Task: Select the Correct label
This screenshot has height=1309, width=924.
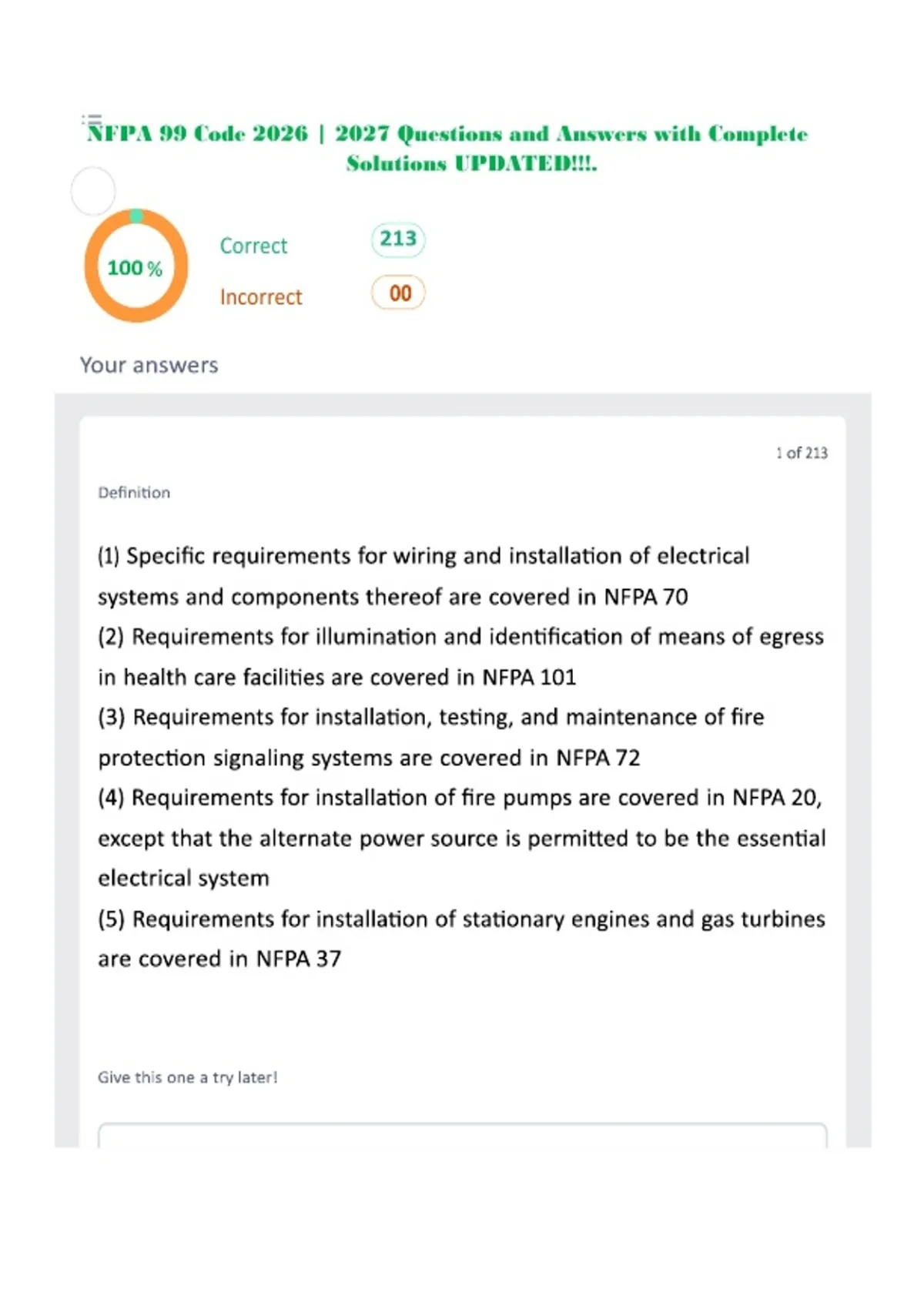Action: click(253, 246)
